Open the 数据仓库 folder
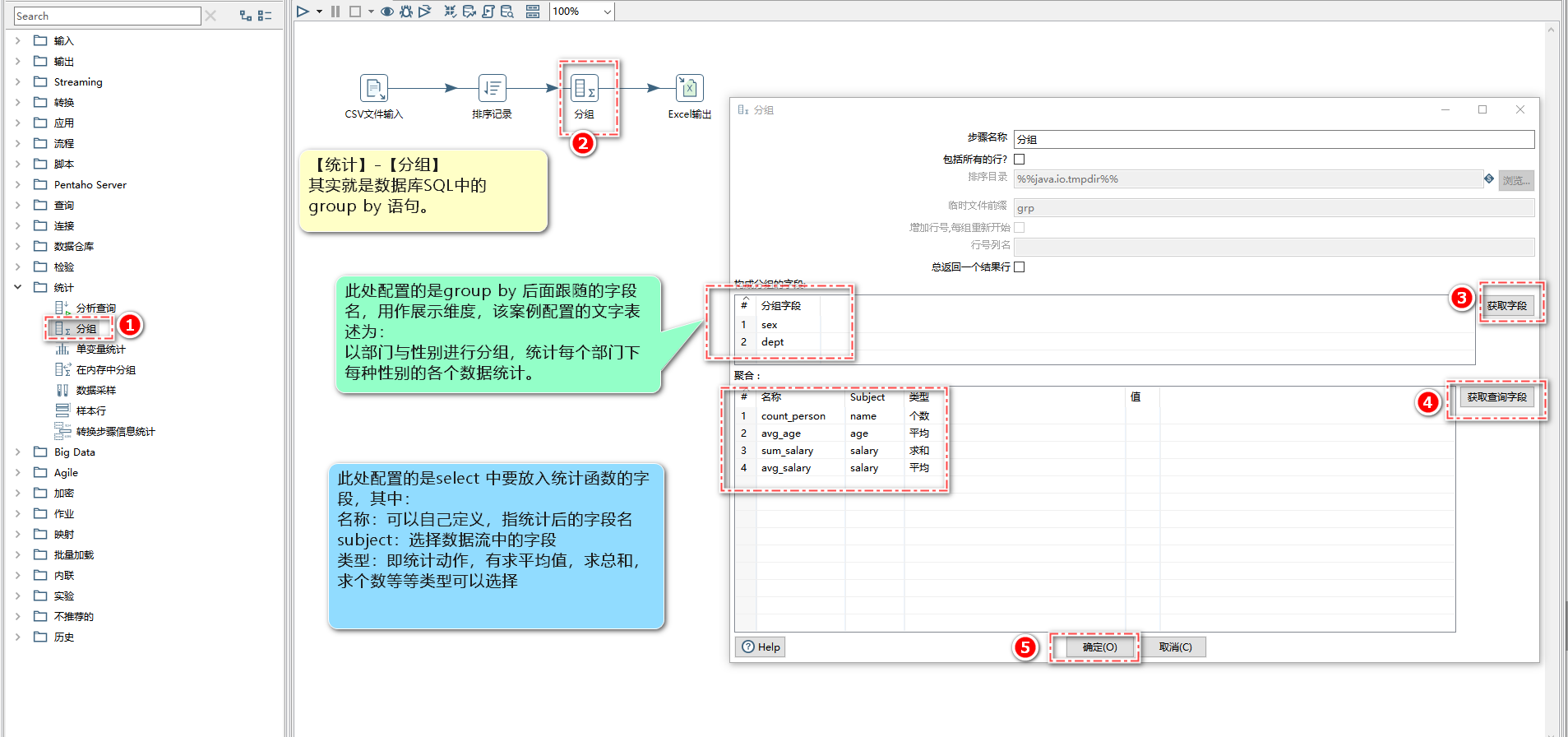 (x=73, y=246)
